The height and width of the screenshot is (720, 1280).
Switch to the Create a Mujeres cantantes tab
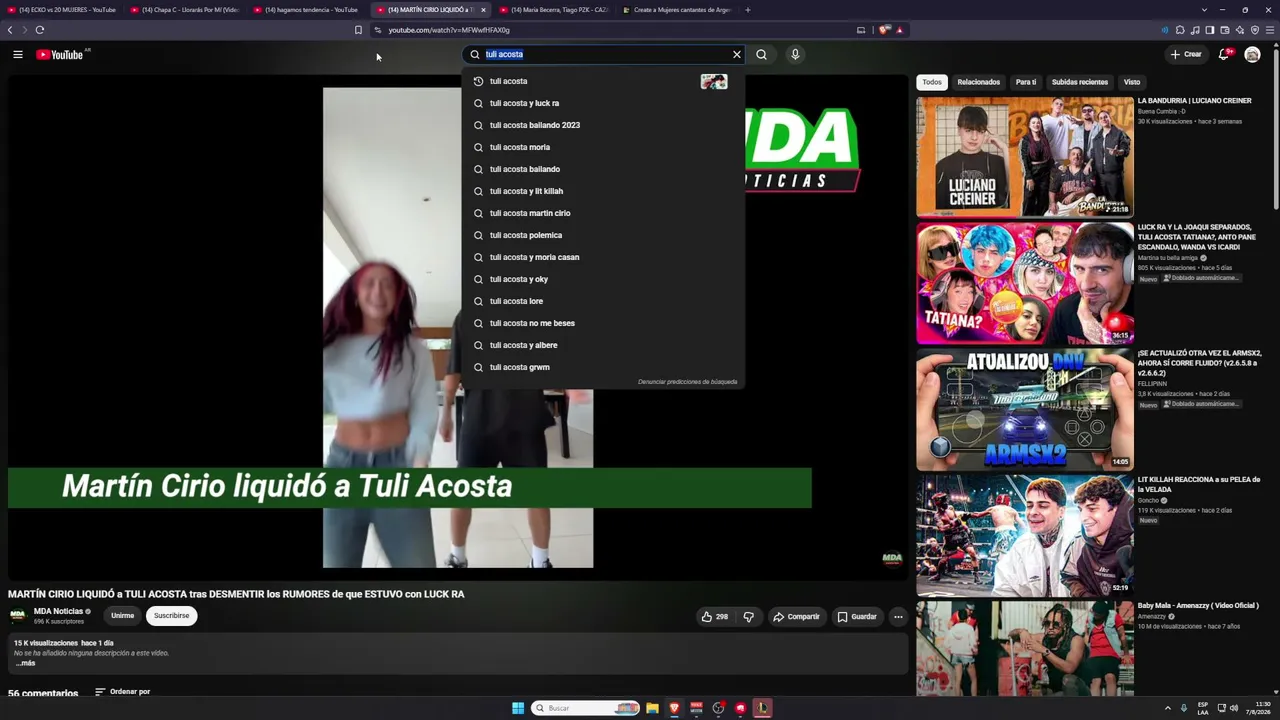[677, 10]
